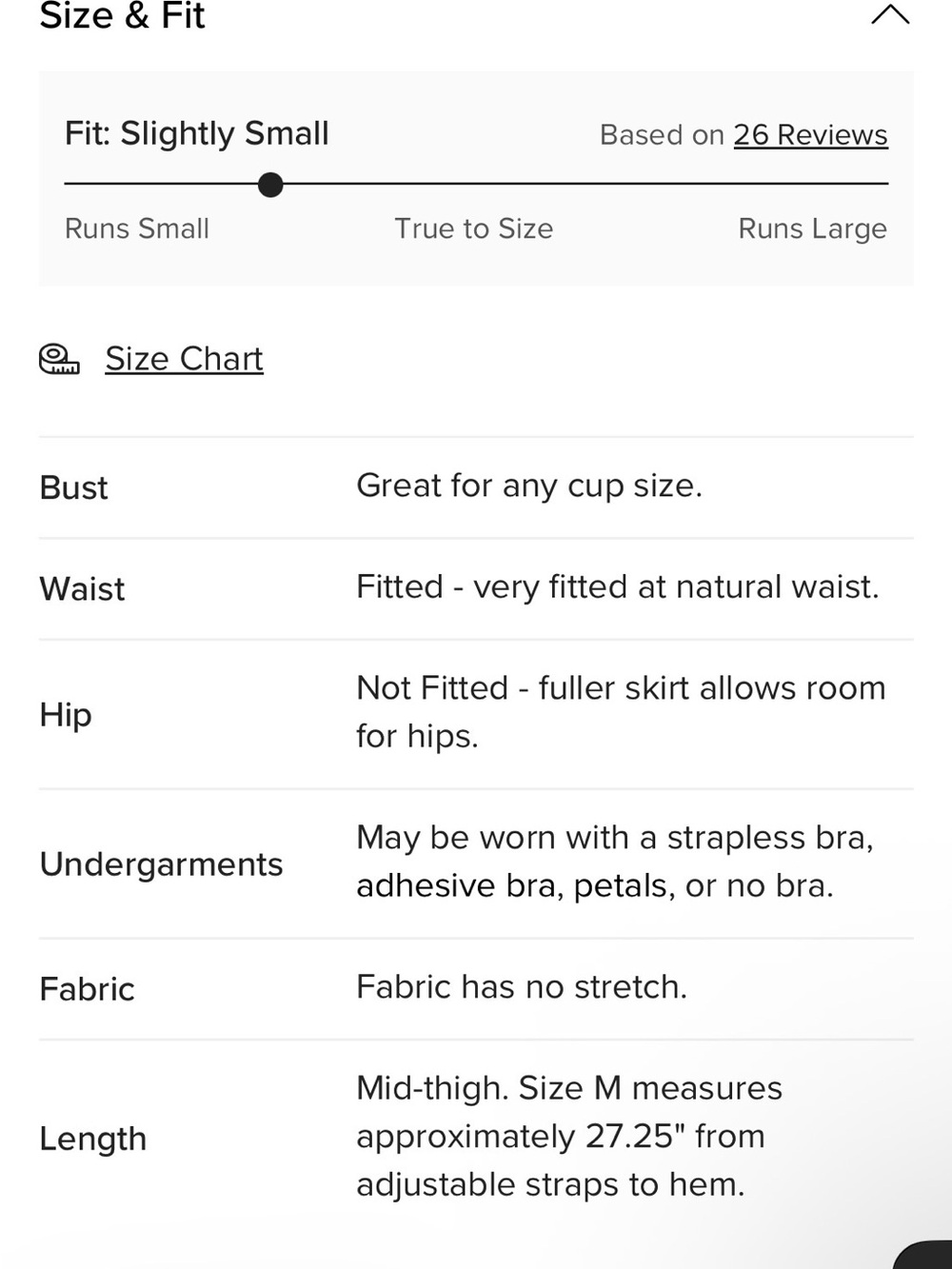952x1269 pixels.
Task: Select the Waist row label
Action: click(82, 588)
